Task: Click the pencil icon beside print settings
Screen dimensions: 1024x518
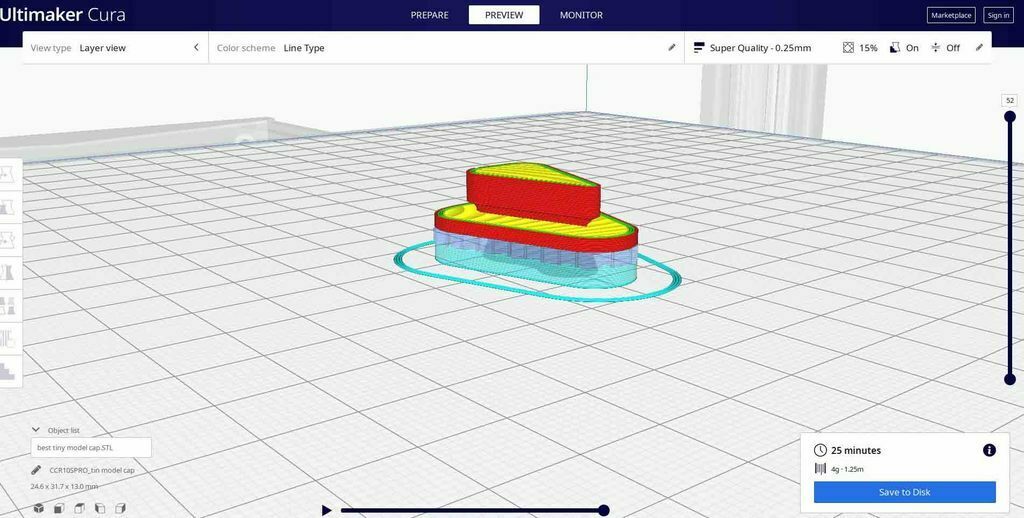Action: 979,47
